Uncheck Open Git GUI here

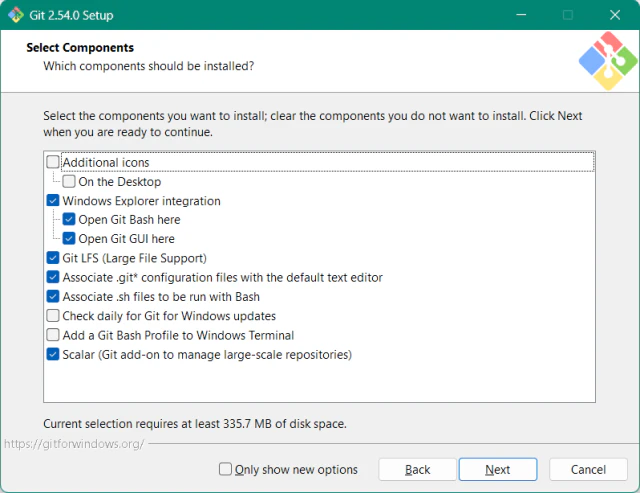tap(69, 238)
